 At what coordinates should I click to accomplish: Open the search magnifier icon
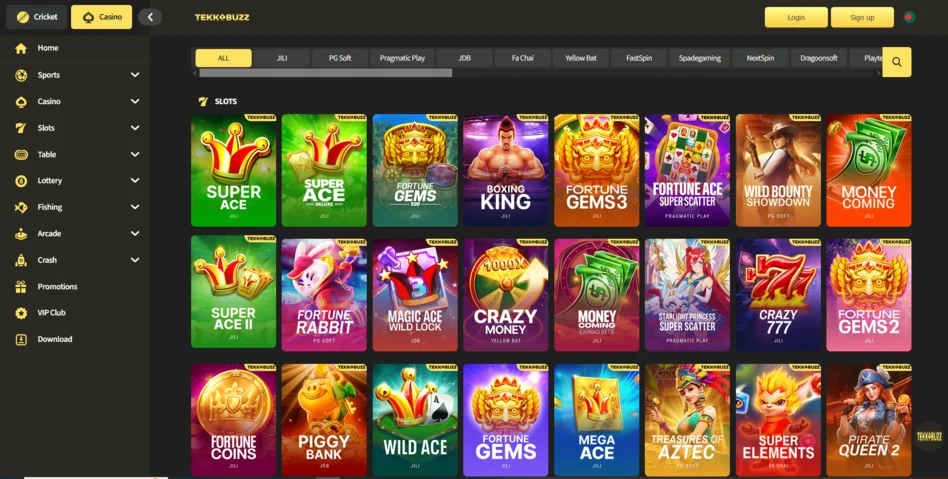[897, 62]
